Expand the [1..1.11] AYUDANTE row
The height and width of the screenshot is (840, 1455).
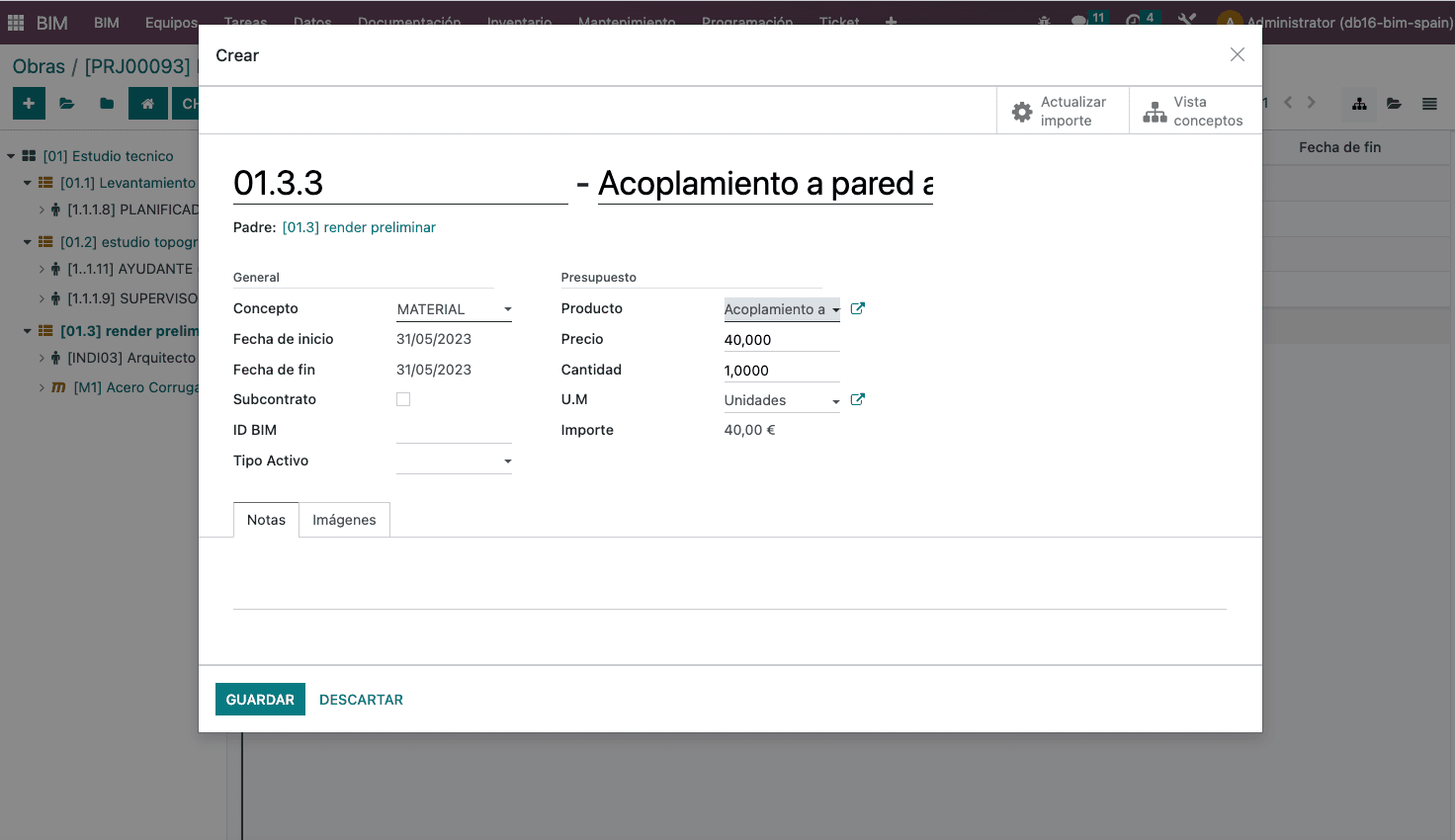[42, 269]
